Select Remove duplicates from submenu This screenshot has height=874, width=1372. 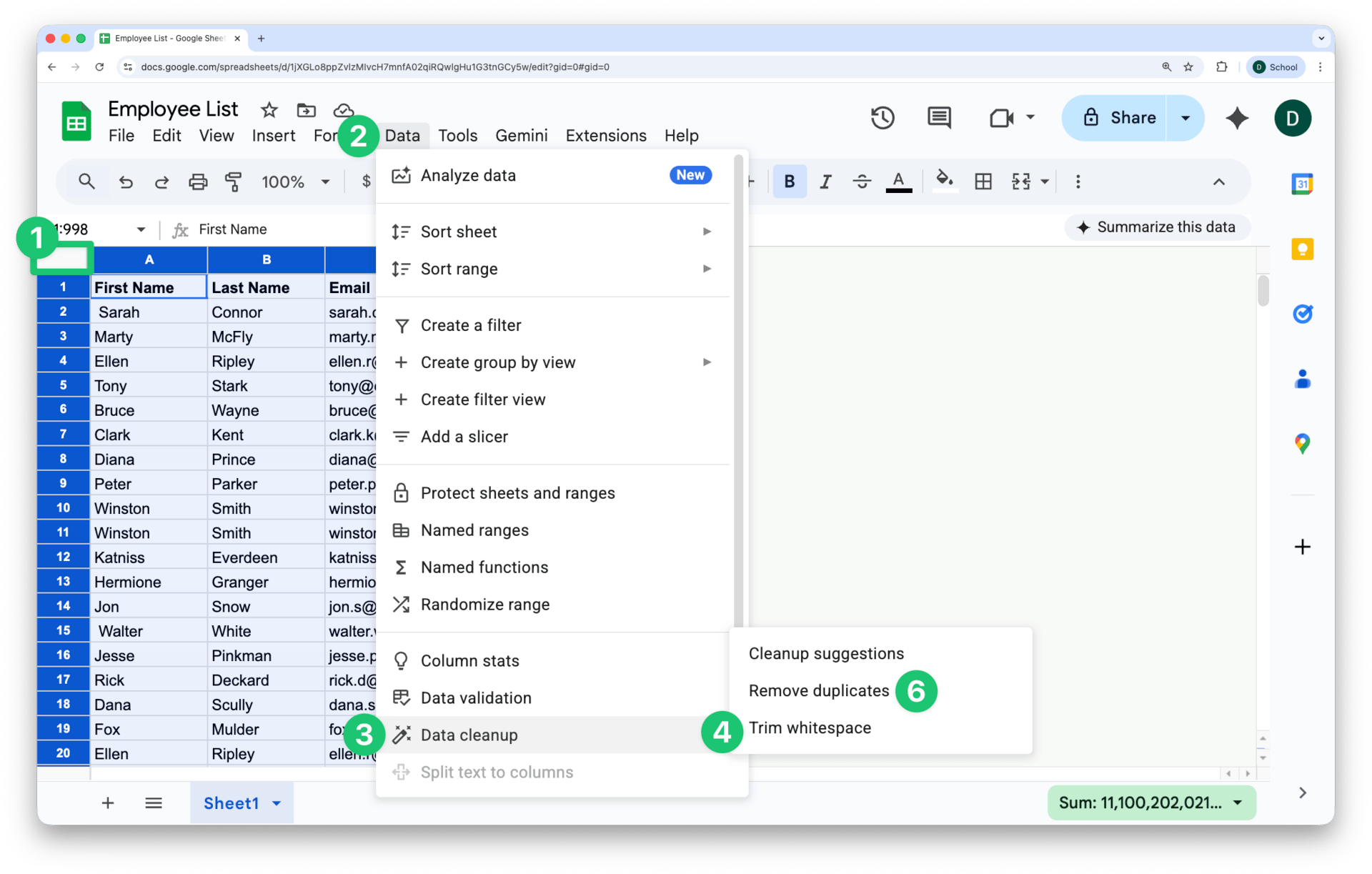click(819, 691)
